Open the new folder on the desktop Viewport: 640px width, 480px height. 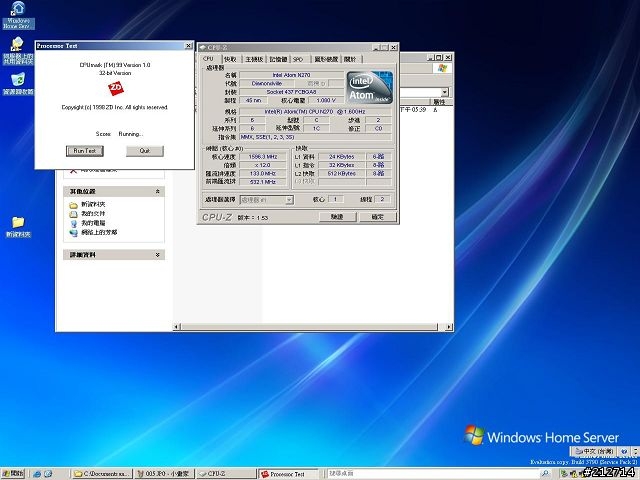(x=18, y=222)
